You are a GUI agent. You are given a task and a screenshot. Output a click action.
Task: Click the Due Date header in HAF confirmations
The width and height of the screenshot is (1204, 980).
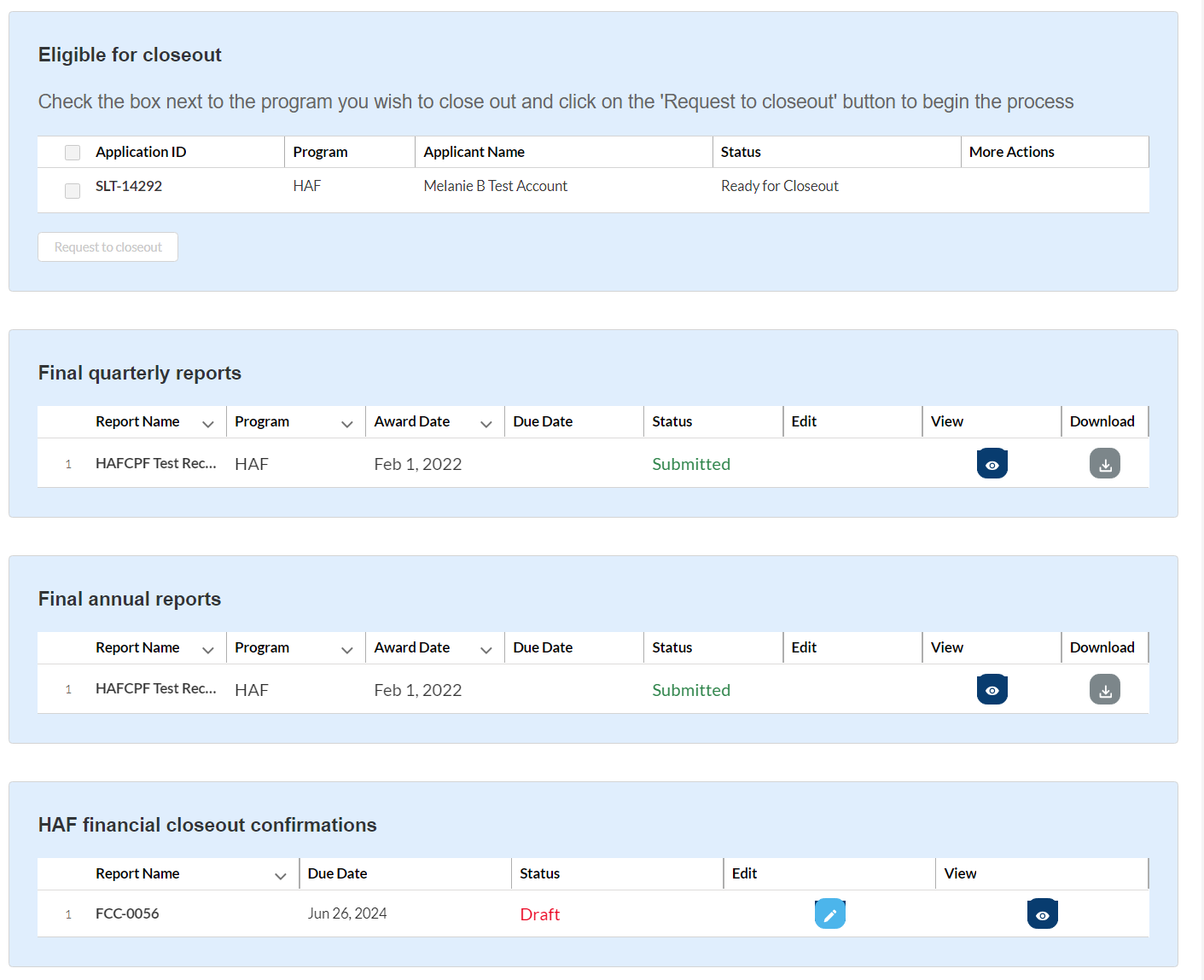pos(337,873)
